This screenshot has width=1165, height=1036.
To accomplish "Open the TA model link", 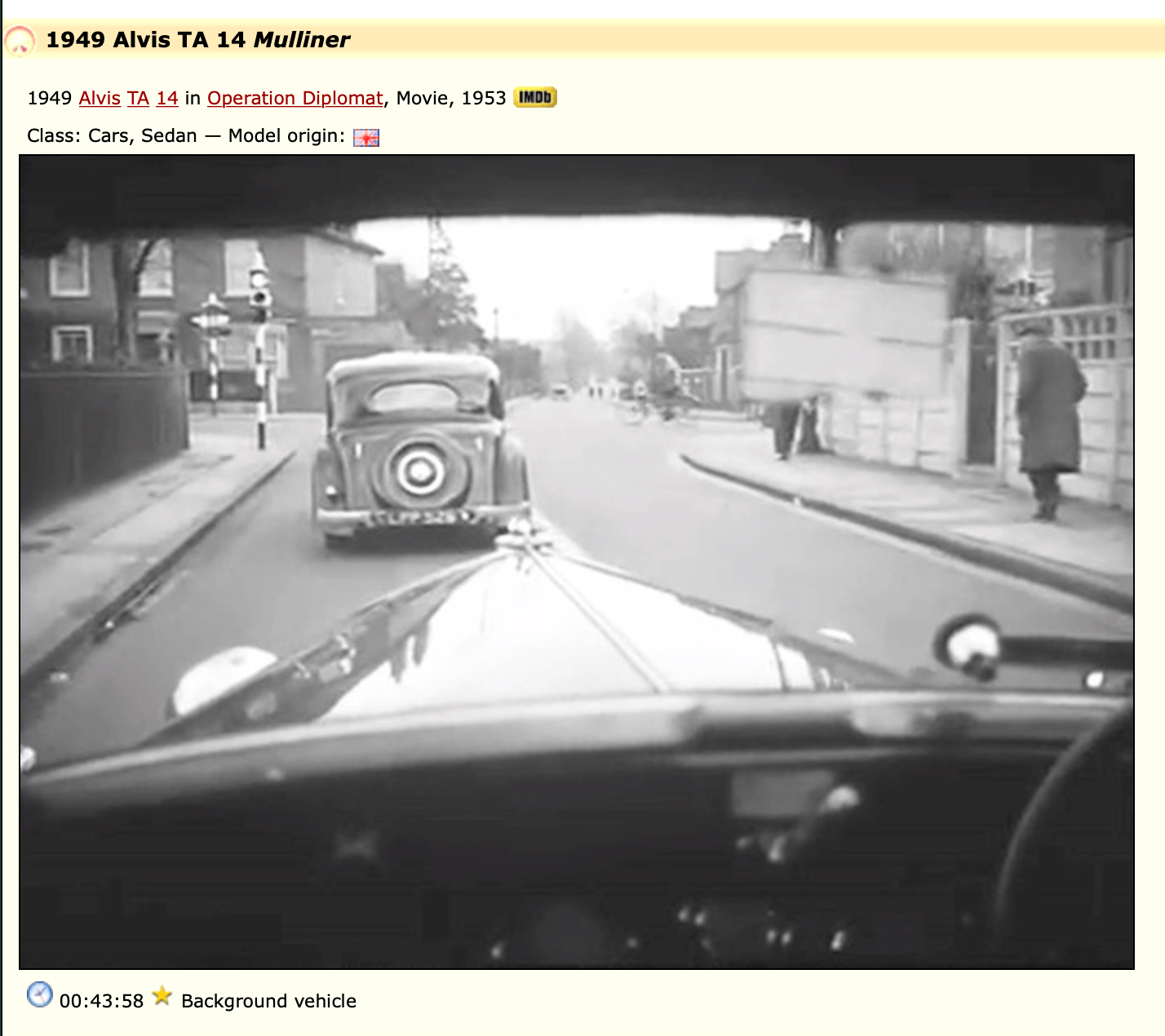I will tap(138, 99).
